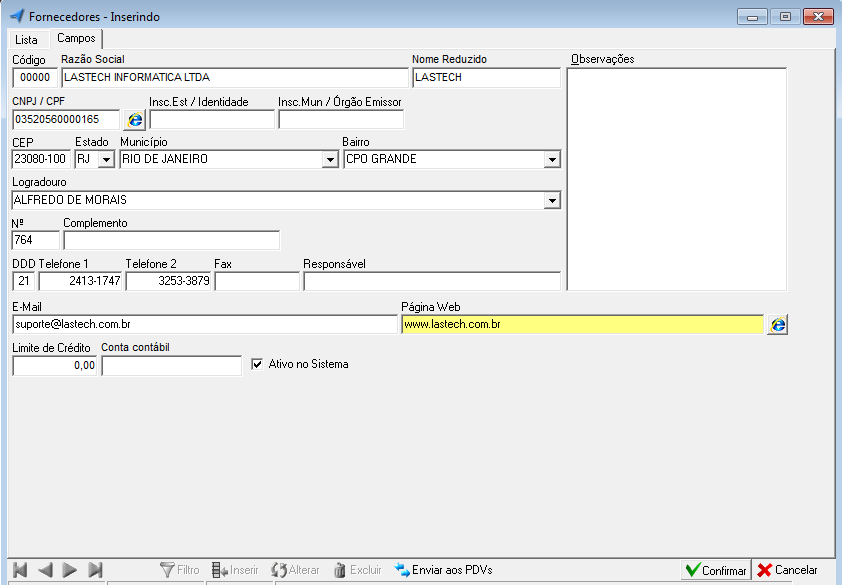Confirm the supplier with Confirmar
Image resolution: width=842 pixels, height=585 pixels.
coord(716,570)
